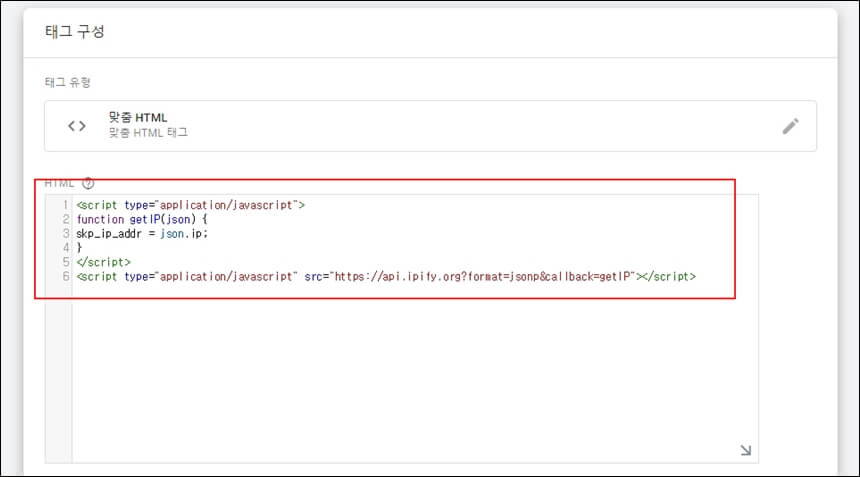Click code line 1 opening script tag
860x477 pixels.
click(x=190, y=205)
